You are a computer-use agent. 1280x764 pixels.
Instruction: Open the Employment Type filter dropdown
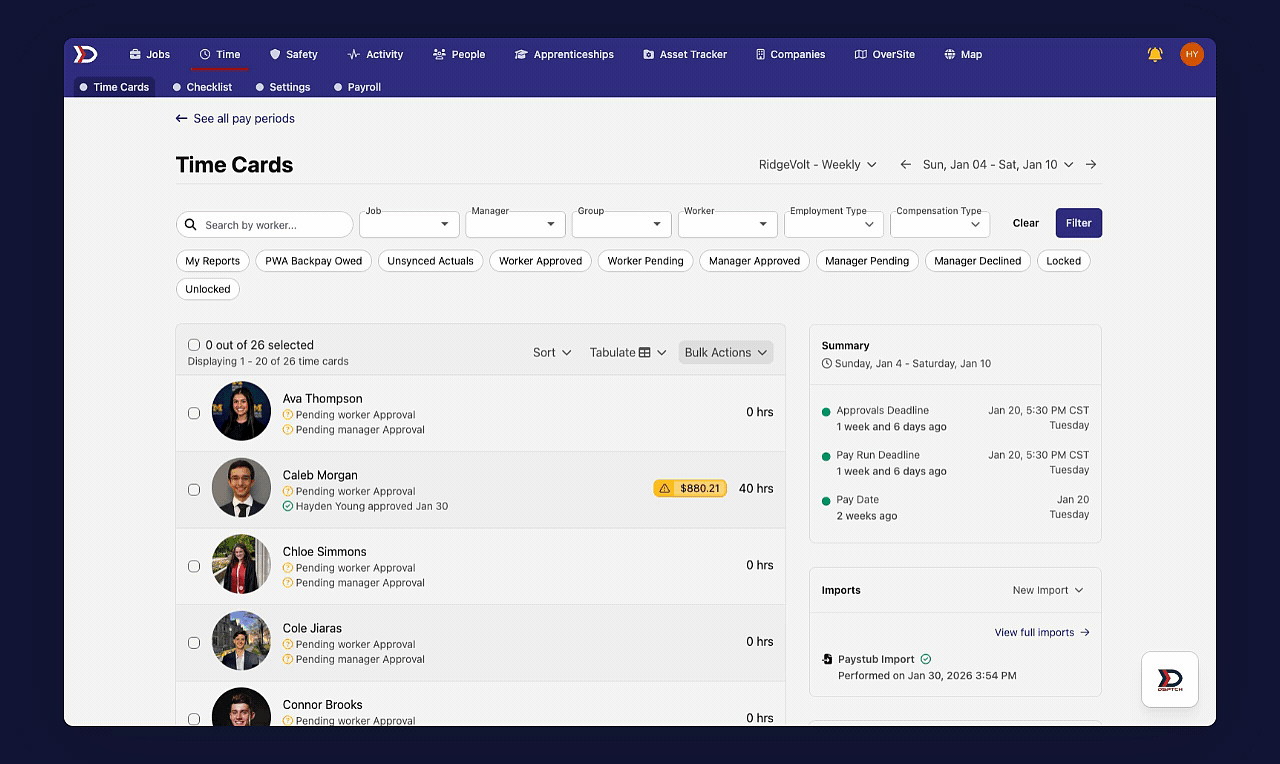(x=834, y=224)
